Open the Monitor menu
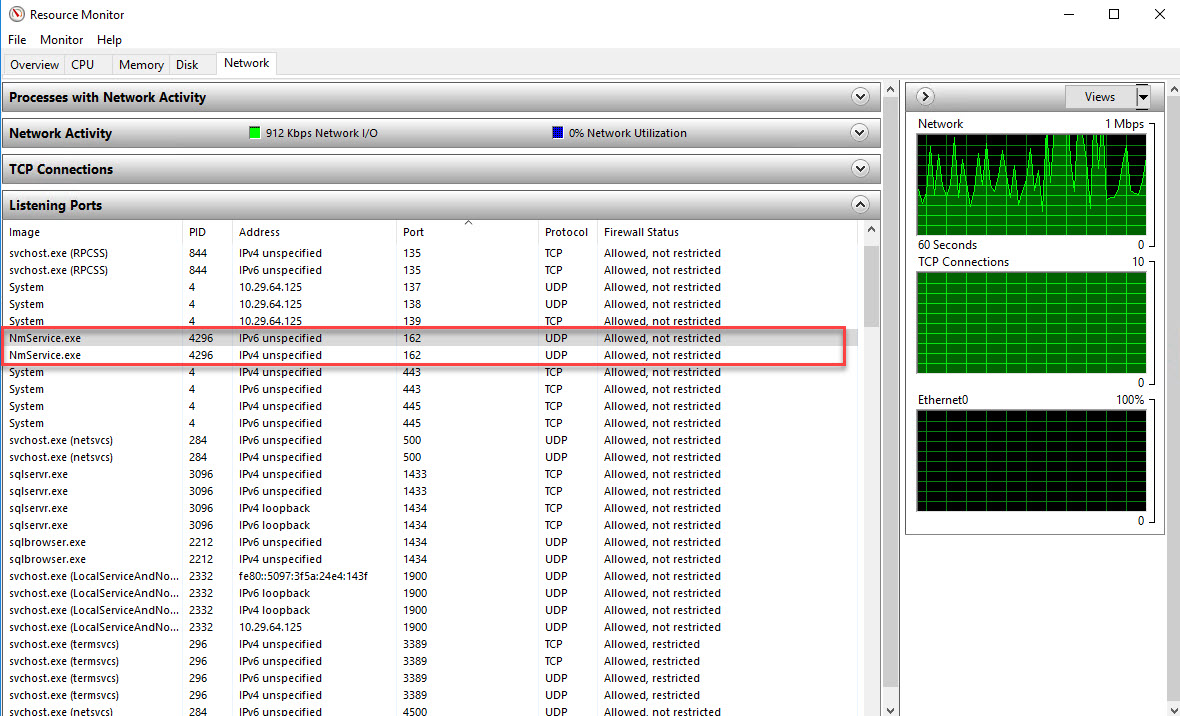The image size is (1180, 716). 62,40
